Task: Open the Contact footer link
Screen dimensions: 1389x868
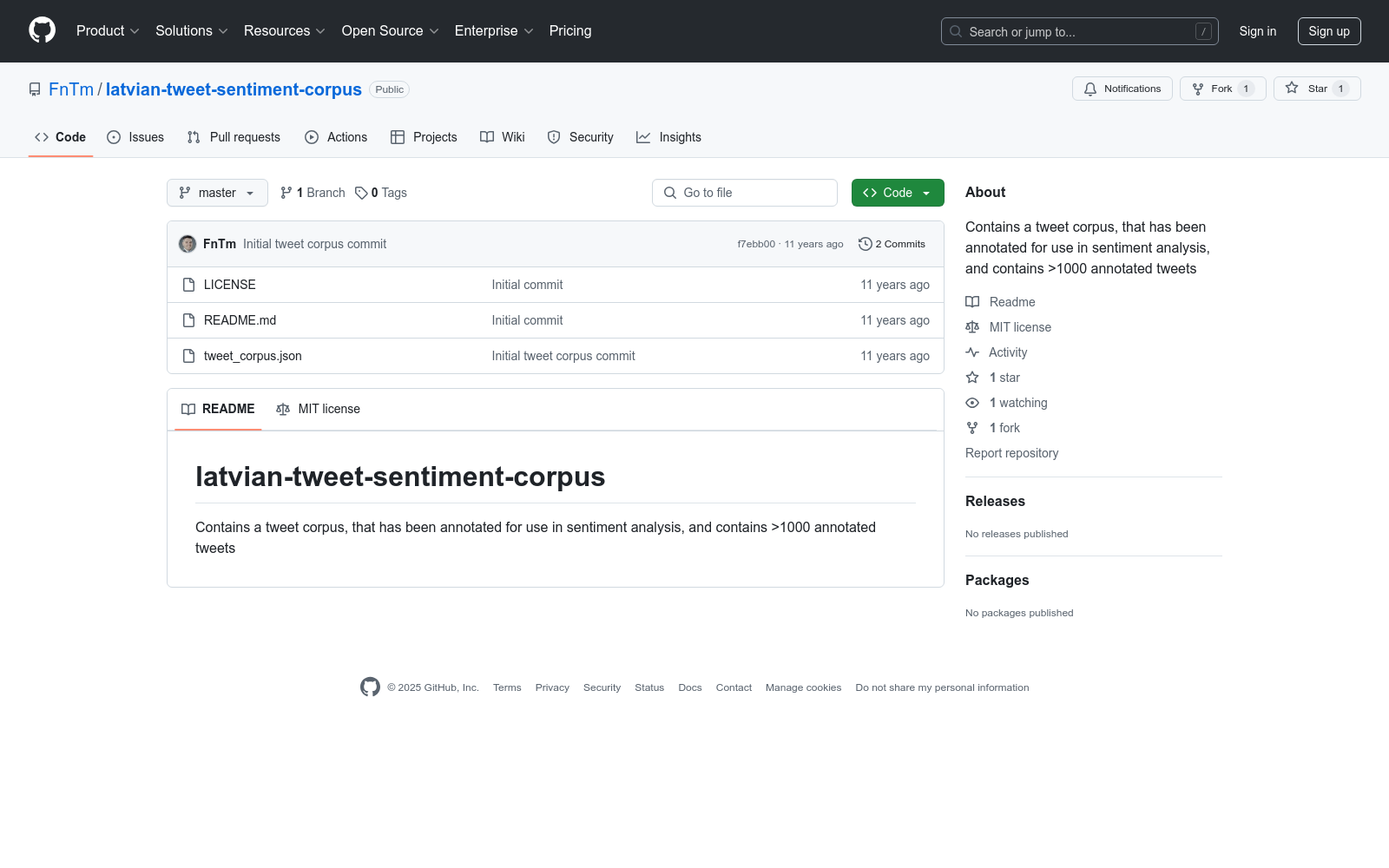Action: tap(734, 687)
